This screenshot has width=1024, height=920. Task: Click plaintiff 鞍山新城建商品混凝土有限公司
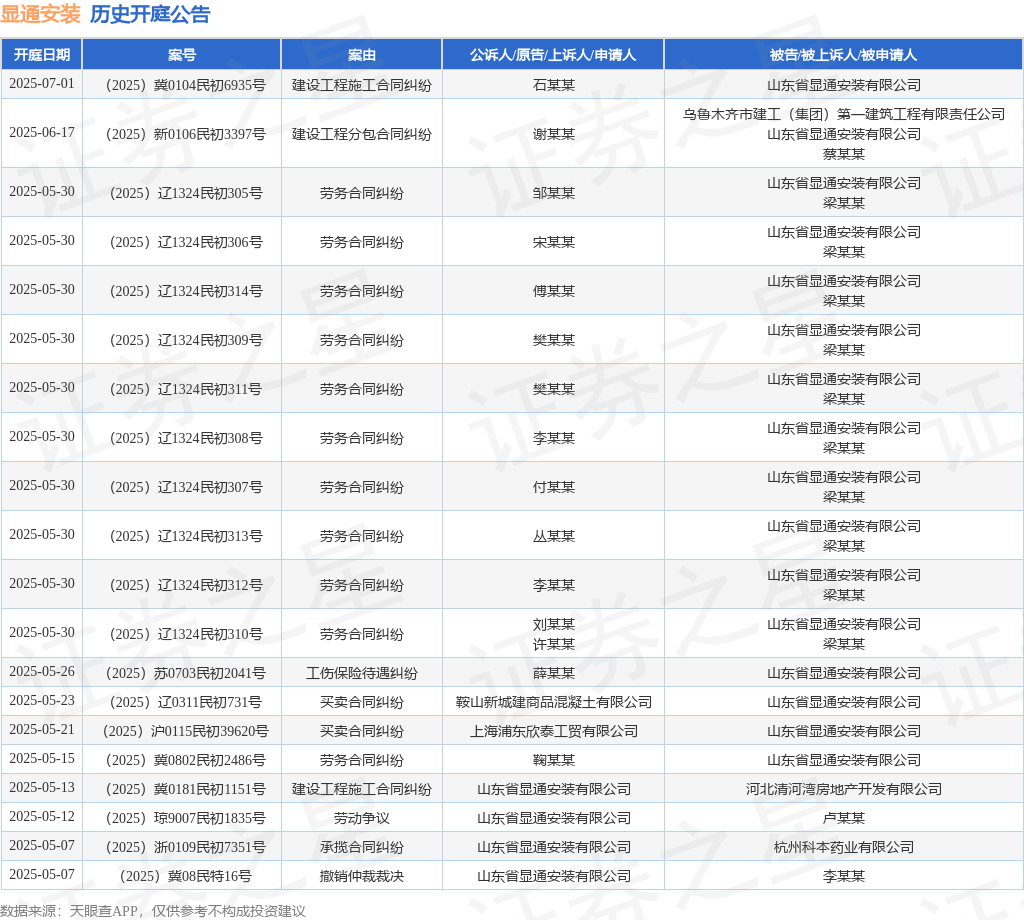[554, 702]
